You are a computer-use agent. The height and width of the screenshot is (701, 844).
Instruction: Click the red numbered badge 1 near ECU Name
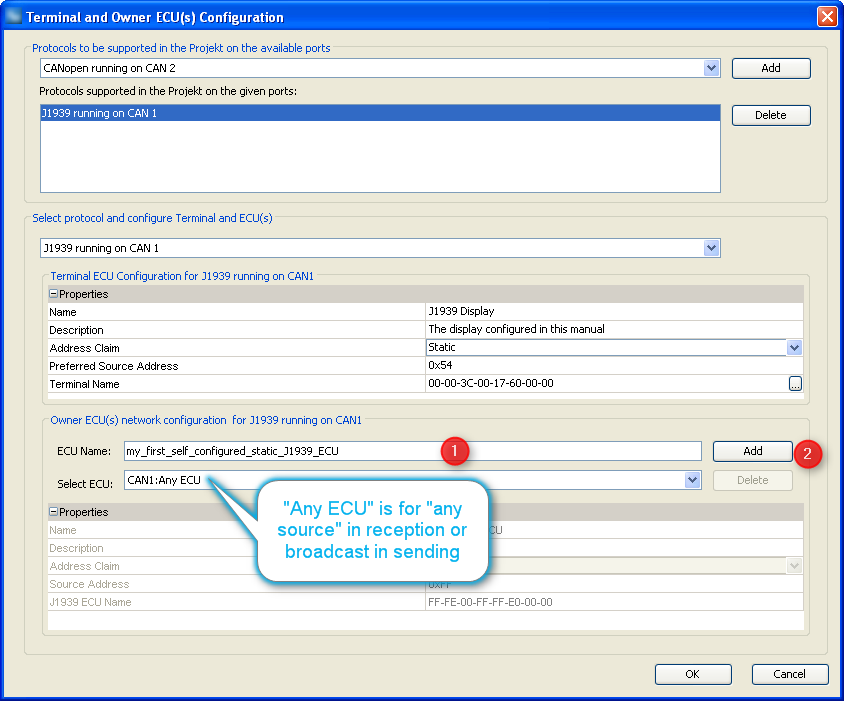coord(455,451)
